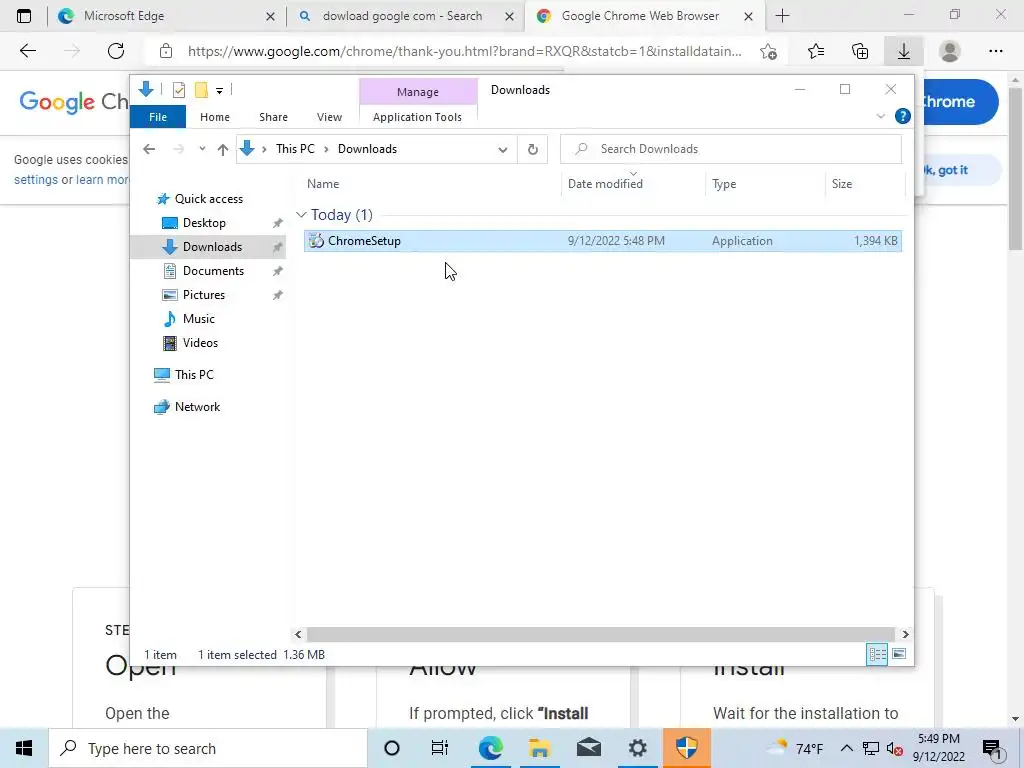Go up one folder level in Explorer
The height and width of the screenshot is (768, 1024).
(223, 150)
